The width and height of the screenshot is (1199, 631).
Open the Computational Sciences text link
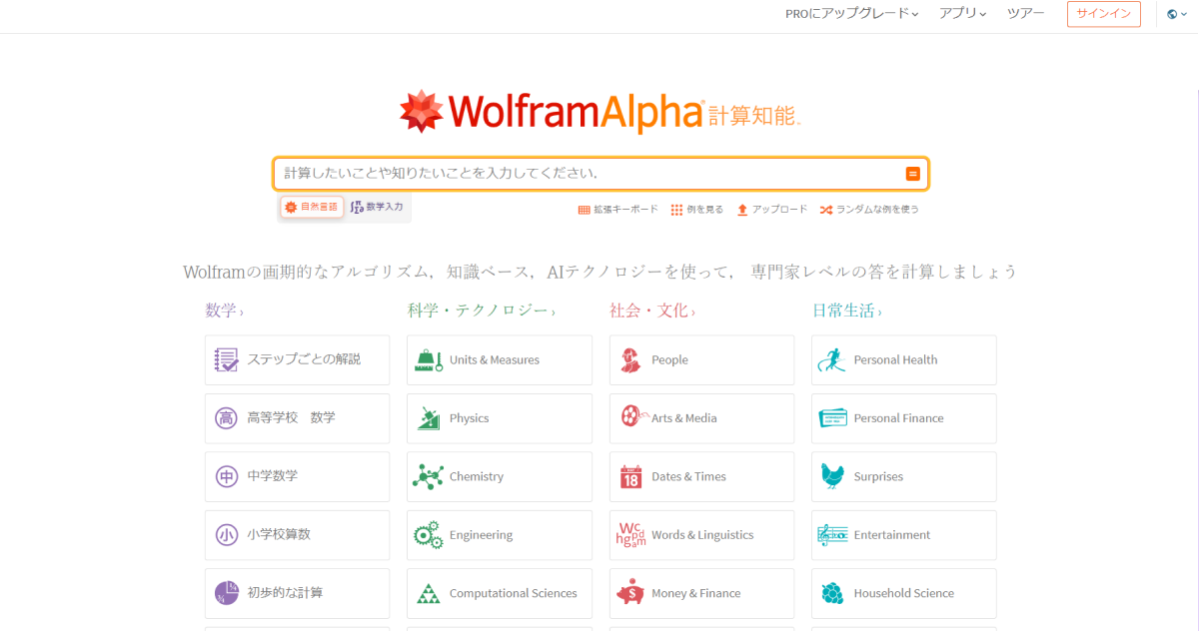click(x=513, y=594)
